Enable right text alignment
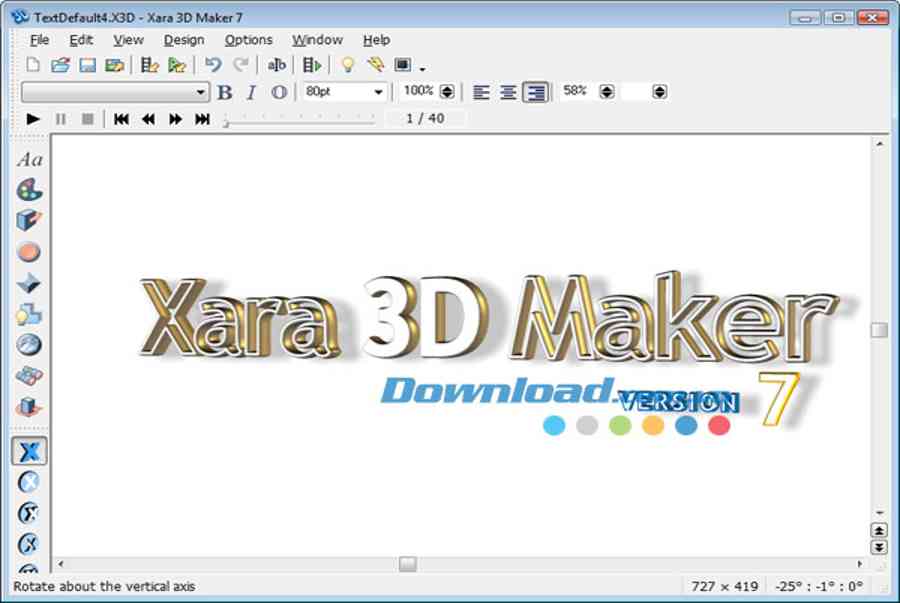900x603 pixels. coord(536,92)
